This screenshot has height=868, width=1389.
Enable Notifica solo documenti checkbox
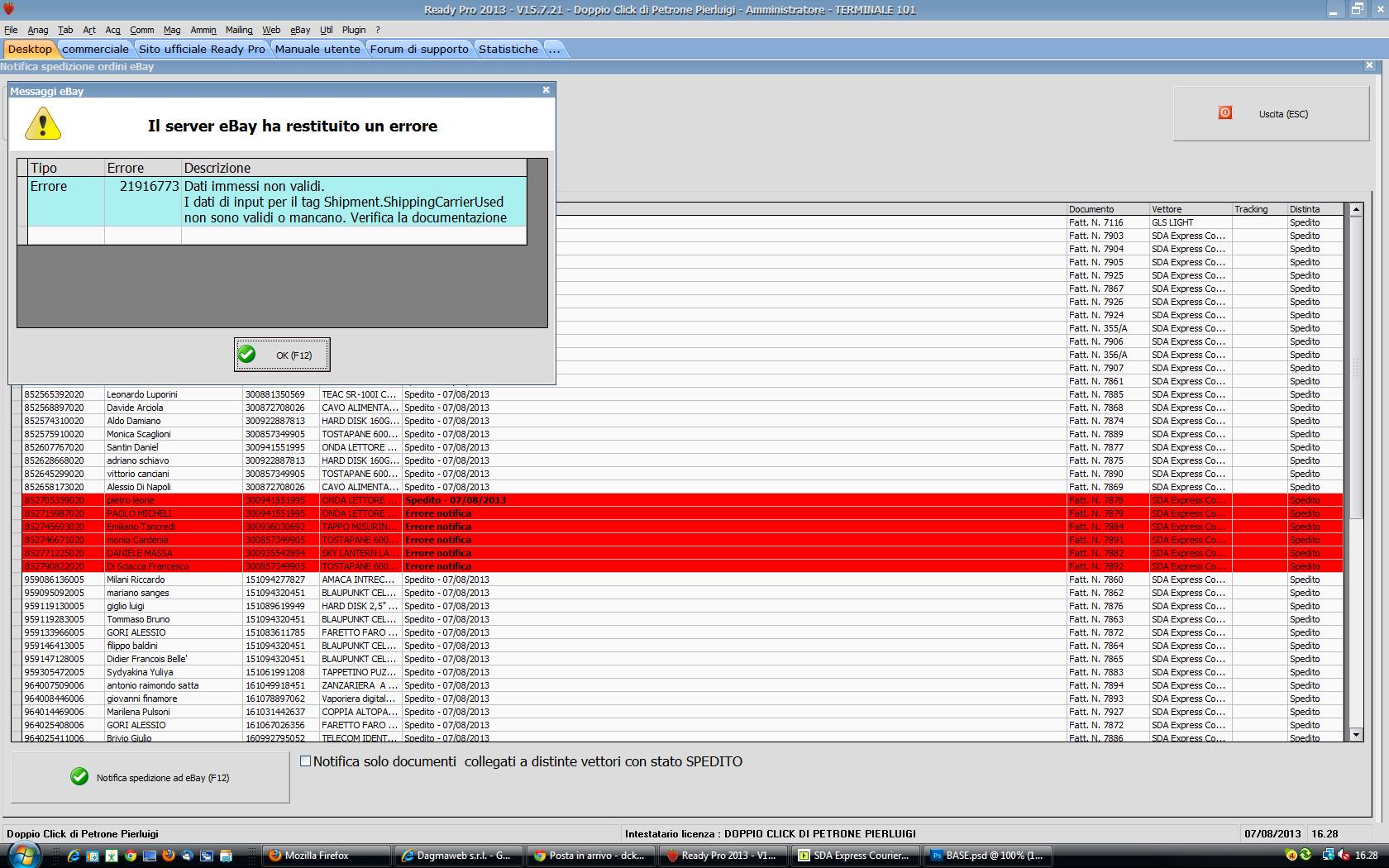[x=305, y=761]
